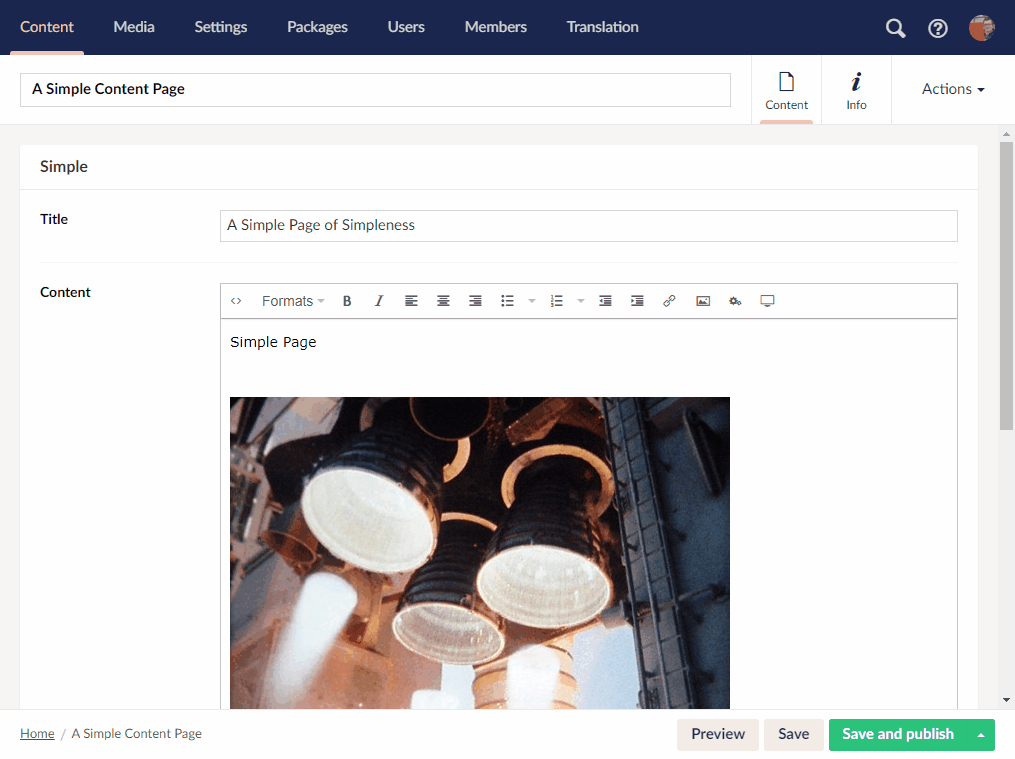Align text right

[x=475, y=301]
